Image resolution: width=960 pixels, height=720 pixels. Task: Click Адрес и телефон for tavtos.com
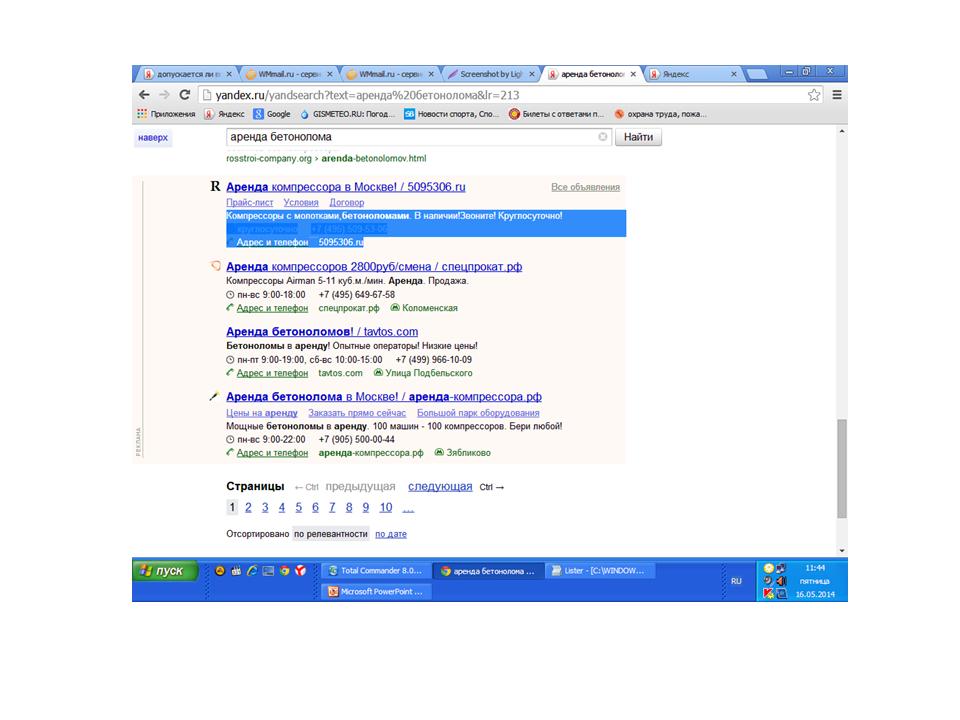click(272, 373)
